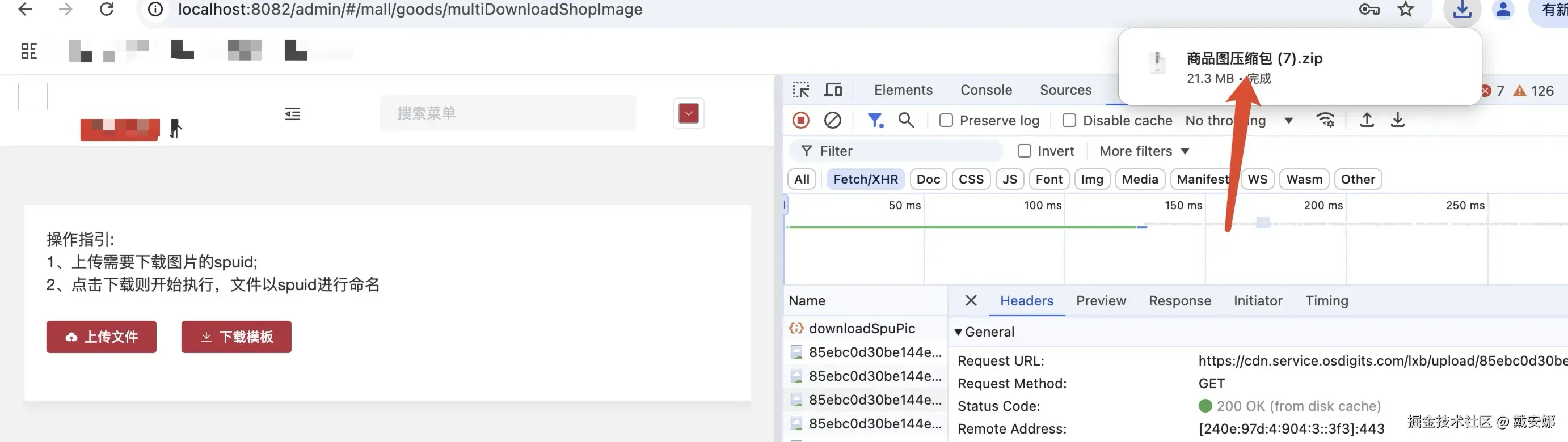Click the 搜索菜单 search input field
Image resolution: width=1568 pixels, height=442 pixels.
click(x=508, y=113)
